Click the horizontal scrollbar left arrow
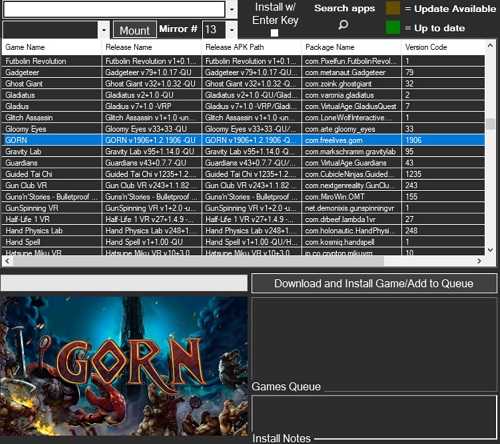The image size is (500, 444). [7, 261]
